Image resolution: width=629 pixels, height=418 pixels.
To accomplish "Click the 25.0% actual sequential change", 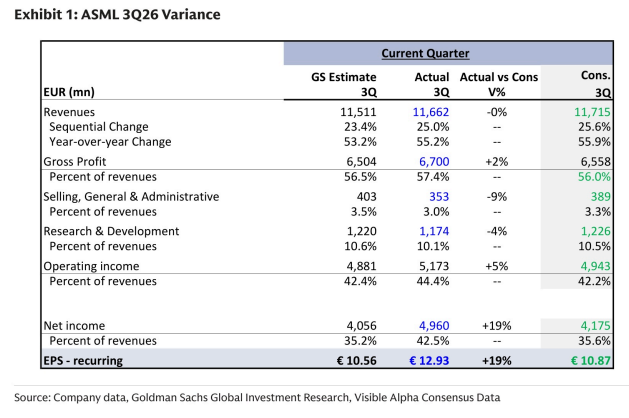I will [x=433, y=127].
